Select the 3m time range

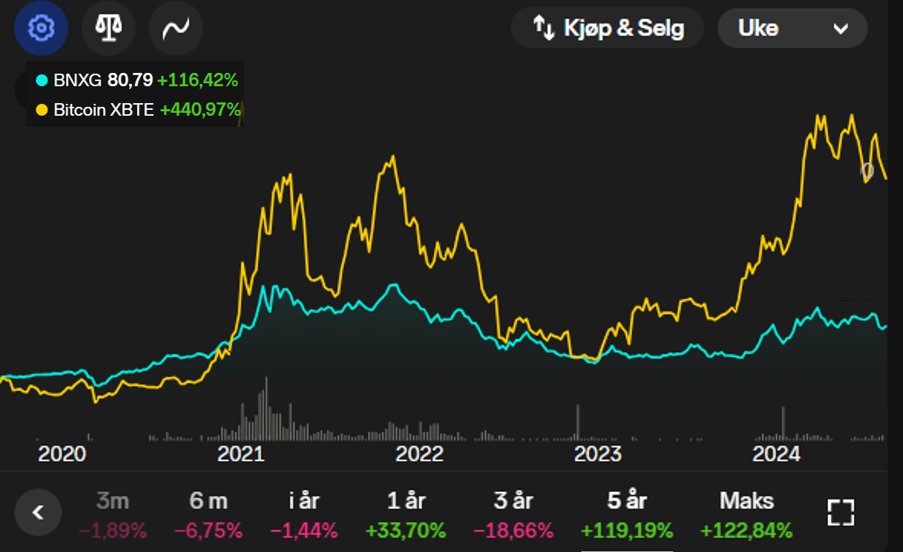point(113,515)
